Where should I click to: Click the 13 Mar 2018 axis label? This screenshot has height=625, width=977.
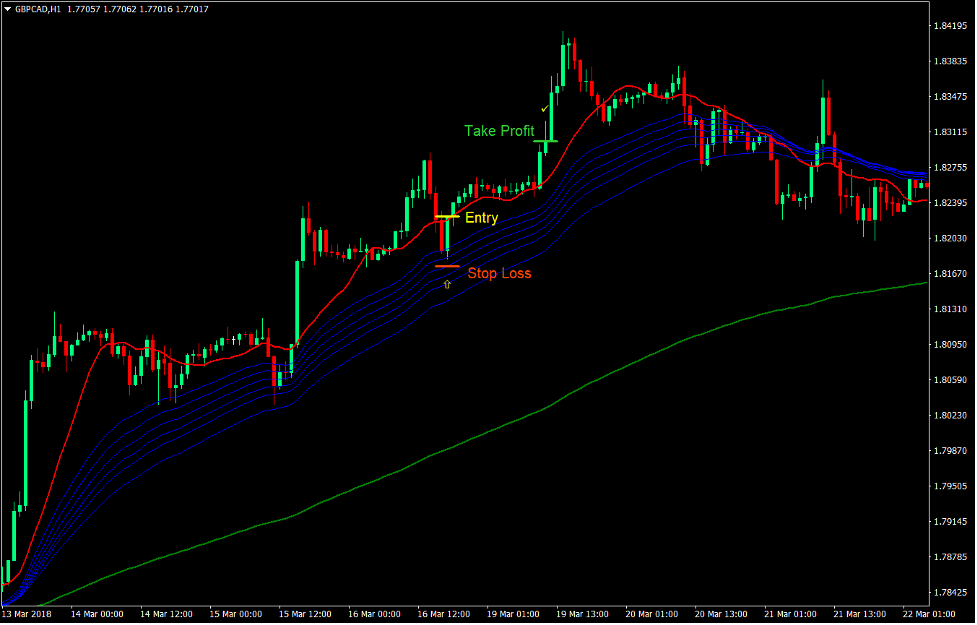[x=27, y=615]
